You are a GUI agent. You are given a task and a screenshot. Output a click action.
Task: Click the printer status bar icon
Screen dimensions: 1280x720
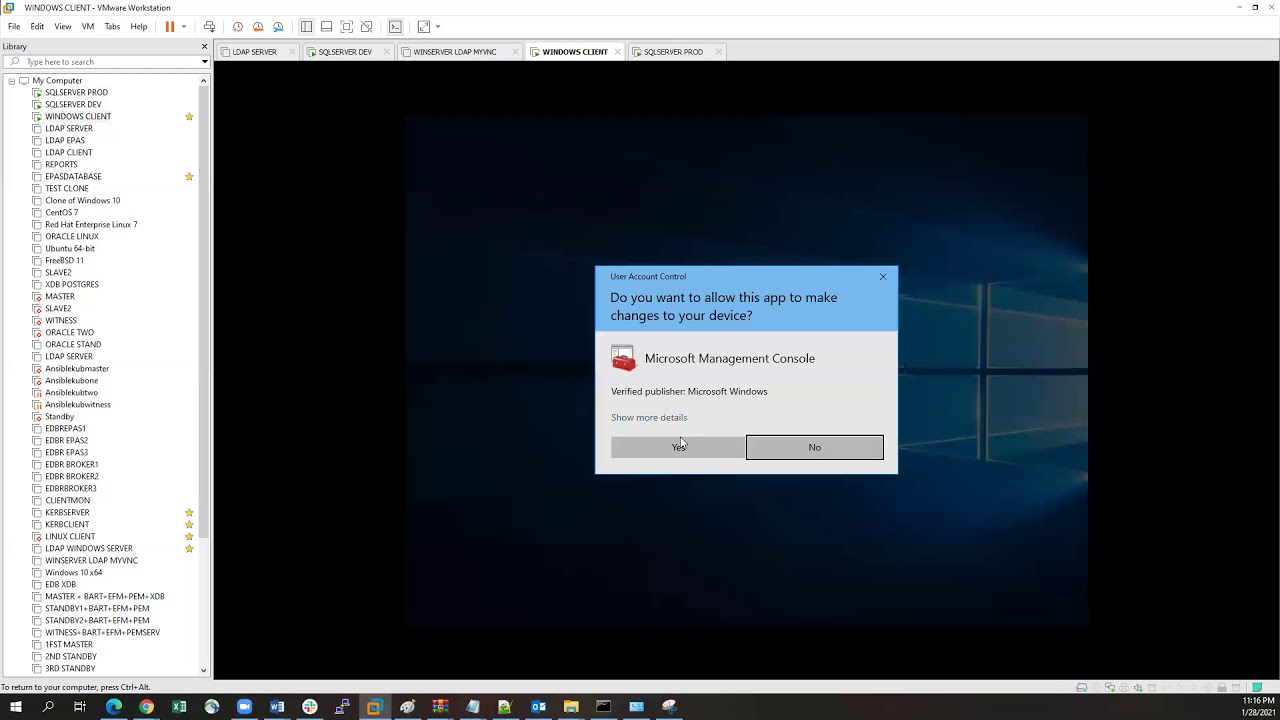point(1124,688)
